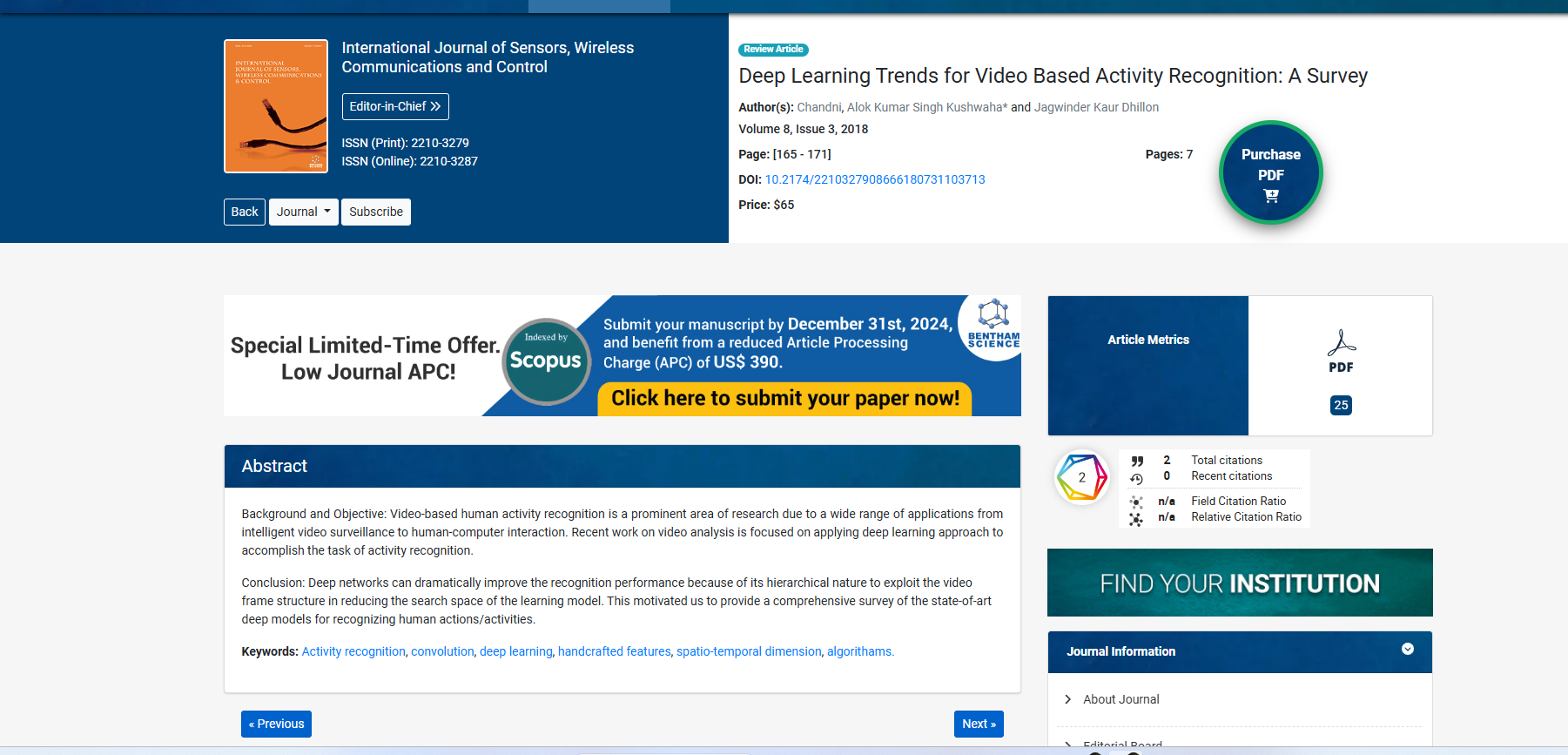The height and width of the screenshot is (755, 1568).
Task: Expand the About Journal item
Action: tap(1120, 699)
